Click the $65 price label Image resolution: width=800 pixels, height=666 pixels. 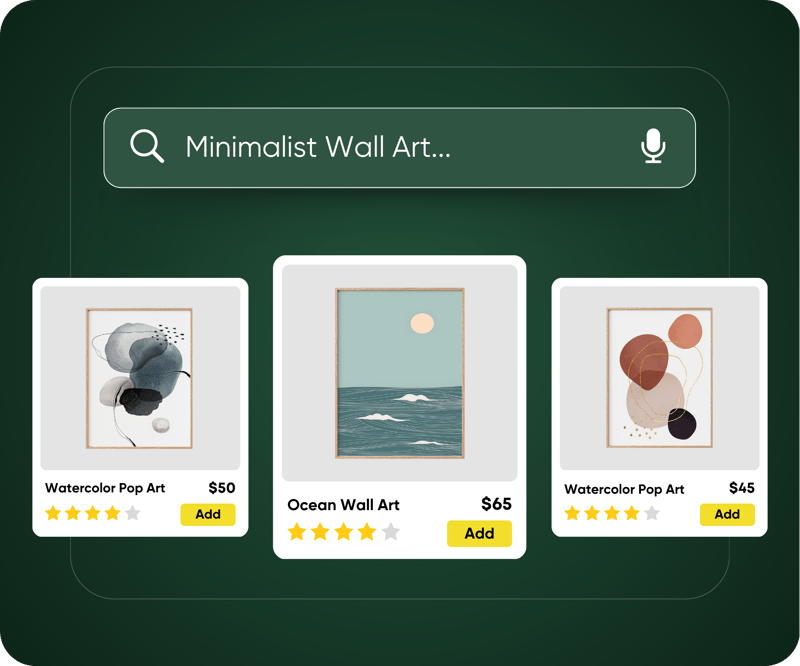pyautogui.click(x=496, y=504)
